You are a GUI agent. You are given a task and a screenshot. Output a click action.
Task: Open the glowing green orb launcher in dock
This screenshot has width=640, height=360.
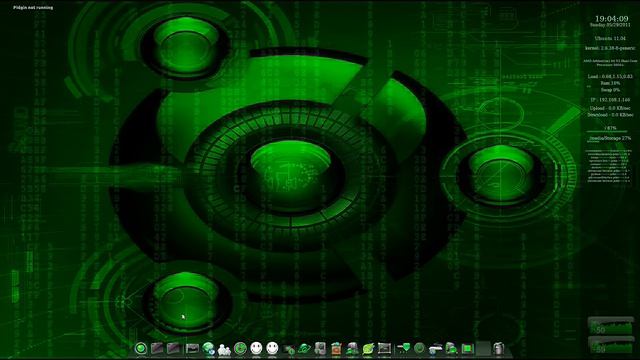[x=141, y=348]
